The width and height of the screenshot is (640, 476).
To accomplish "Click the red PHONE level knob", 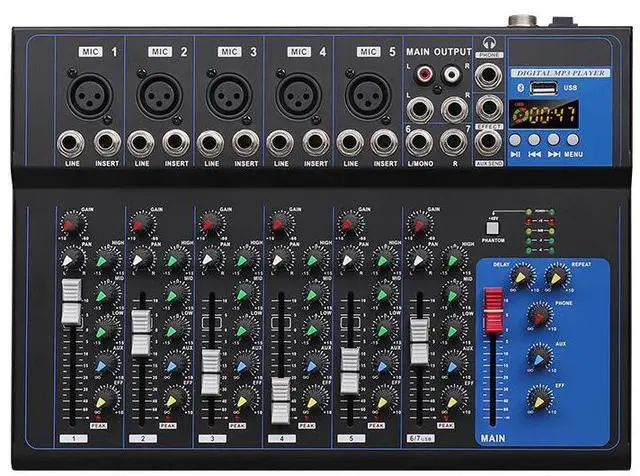I will (540, 316).
